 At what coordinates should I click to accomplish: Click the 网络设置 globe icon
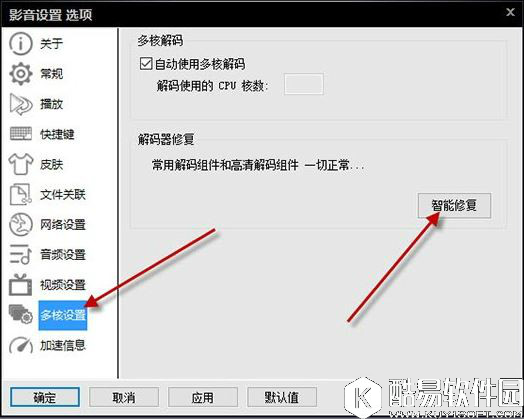tap(21, 225)
